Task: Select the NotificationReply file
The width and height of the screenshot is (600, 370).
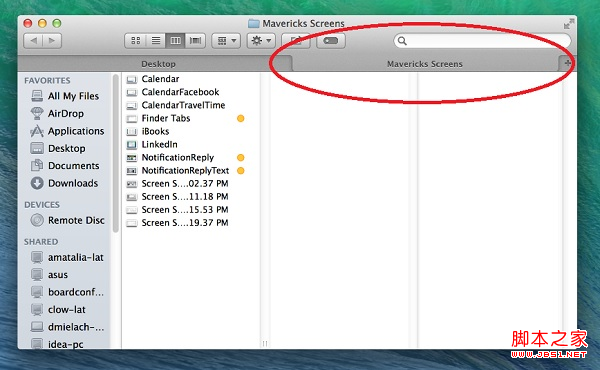Action: click(x=178, y=157)
